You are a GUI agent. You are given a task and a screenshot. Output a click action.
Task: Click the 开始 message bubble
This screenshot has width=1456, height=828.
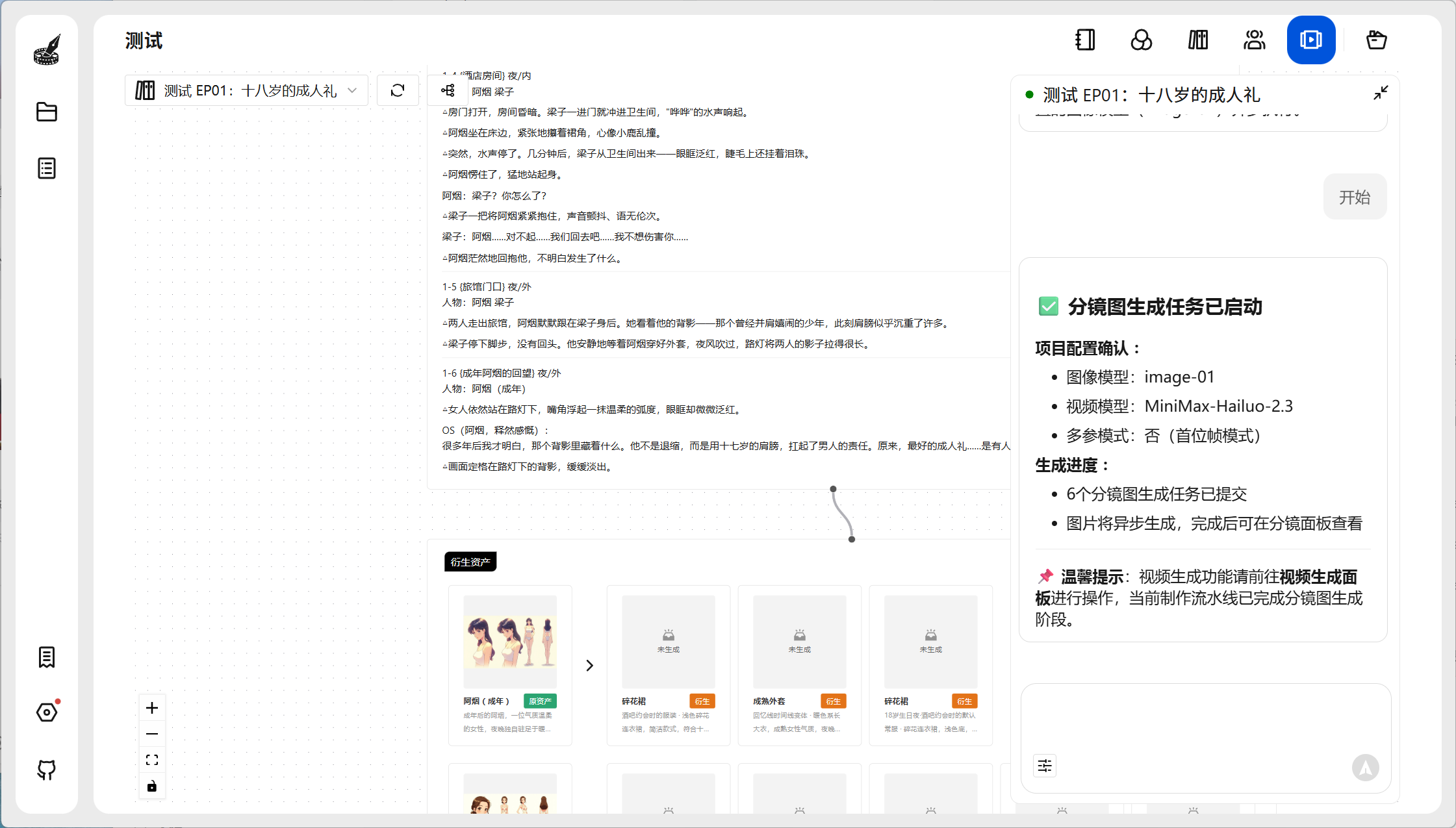[1355, 197]
